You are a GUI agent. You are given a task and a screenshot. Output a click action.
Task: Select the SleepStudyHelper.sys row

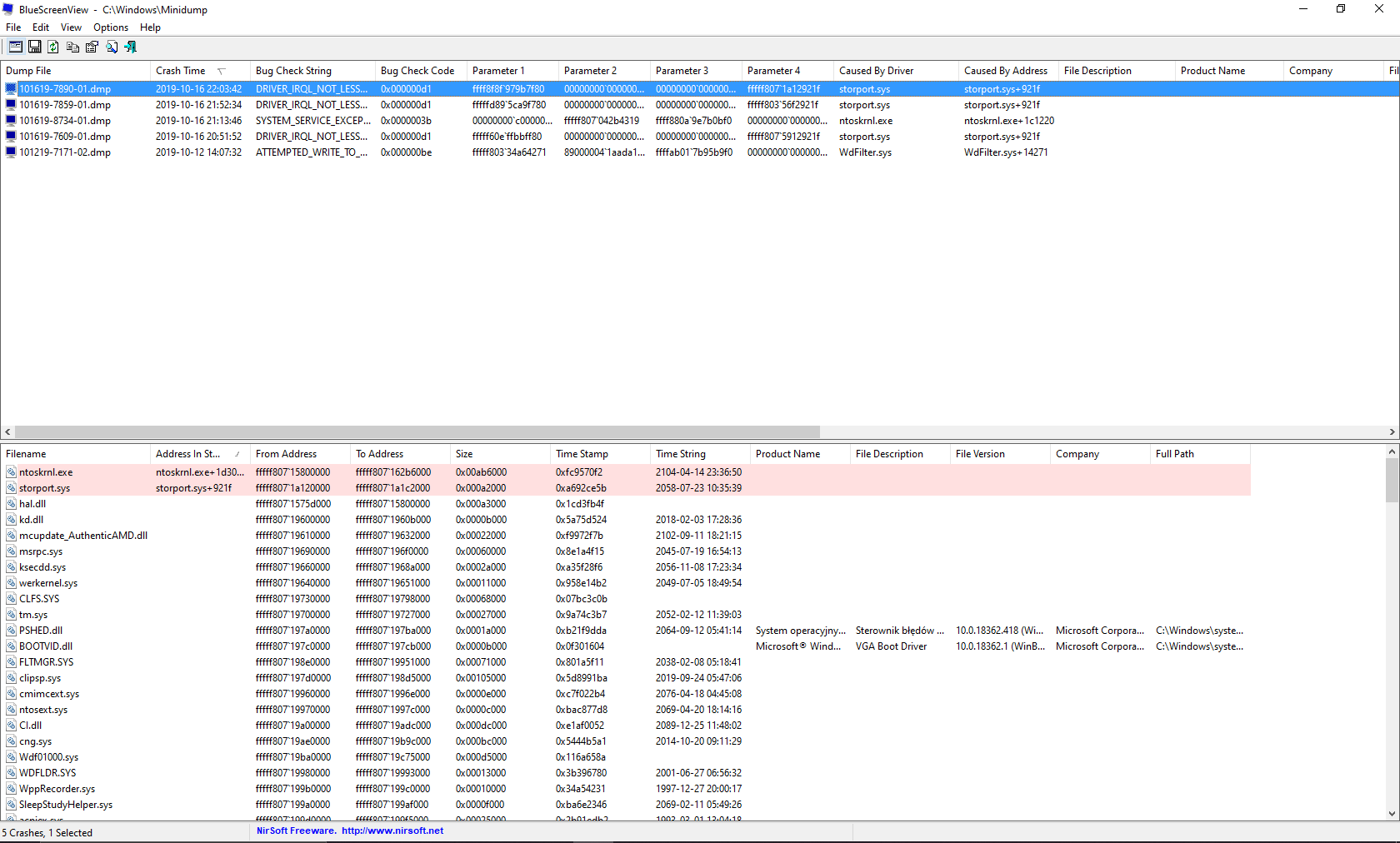pyautogui.click(x=625, y=805)
